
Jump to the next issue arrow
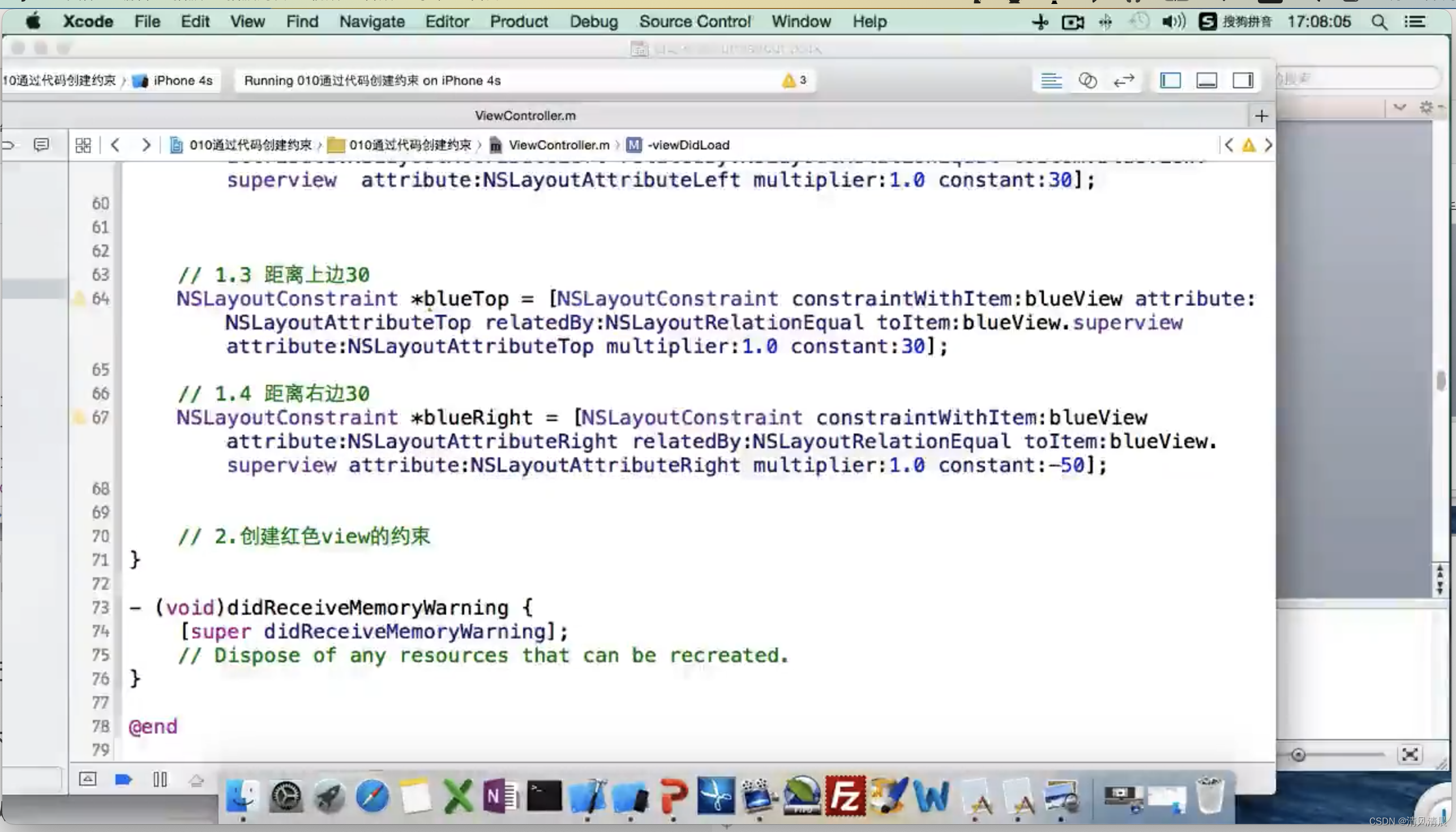pos(1268,145)
